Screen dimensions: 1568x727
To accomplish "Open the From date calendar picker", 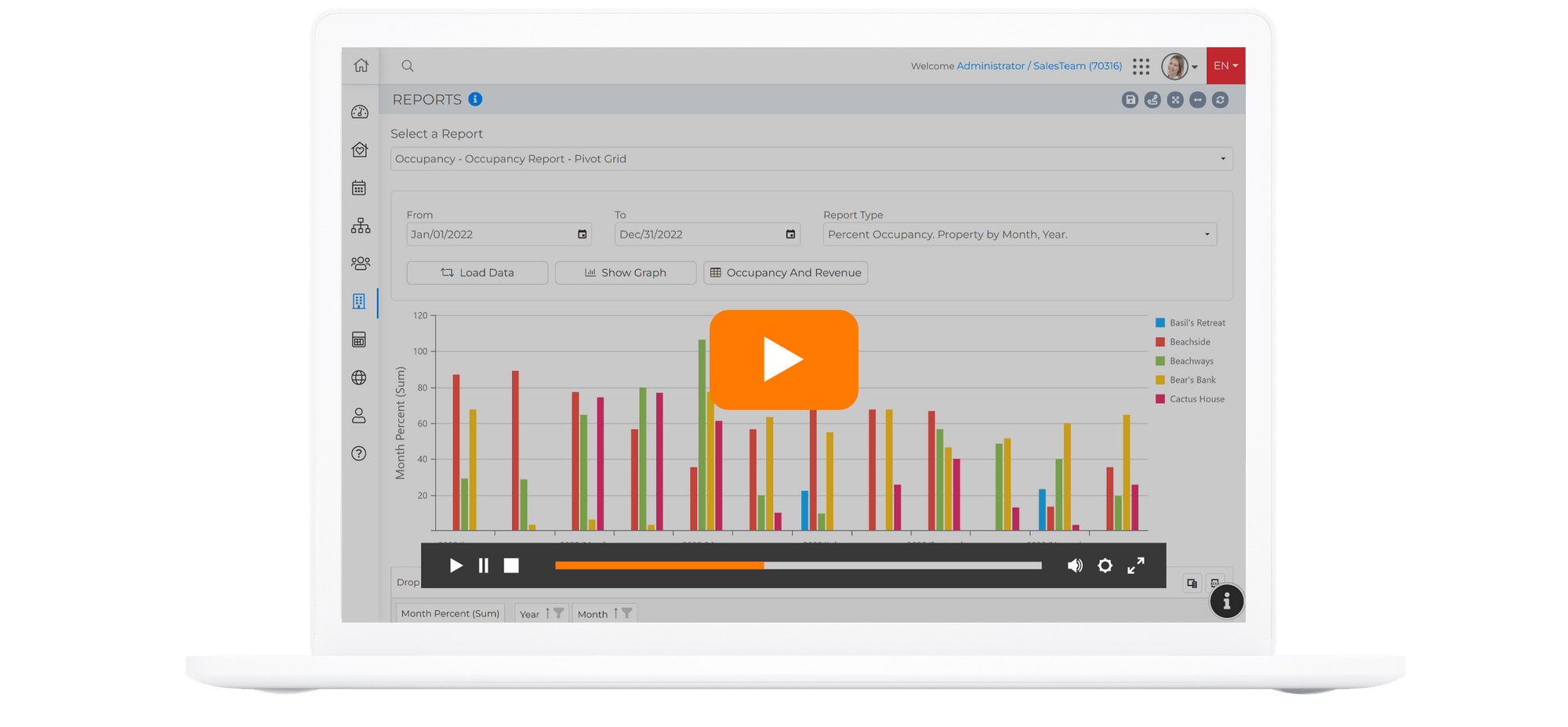I will coord(582,234).
